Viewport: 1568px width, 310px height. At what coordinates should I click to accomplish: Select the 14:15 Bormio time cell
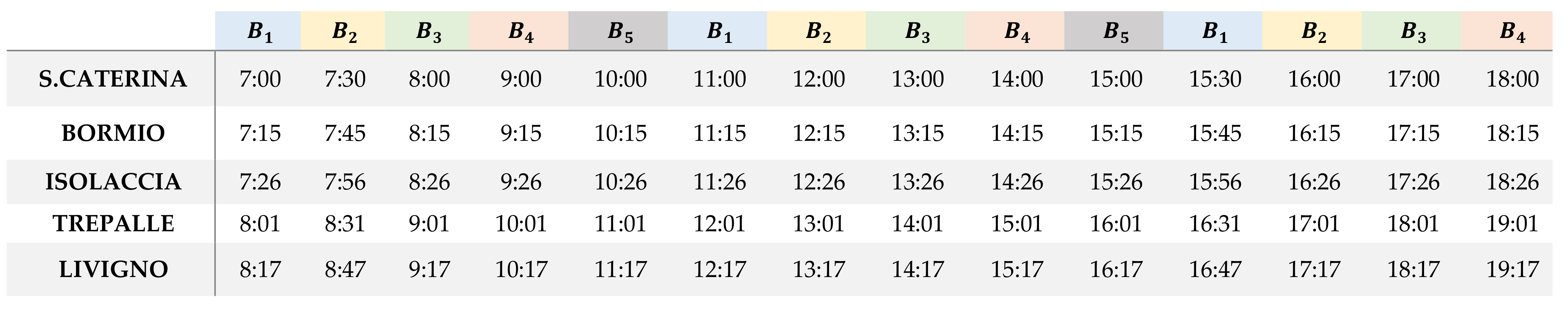[1017, 133]
